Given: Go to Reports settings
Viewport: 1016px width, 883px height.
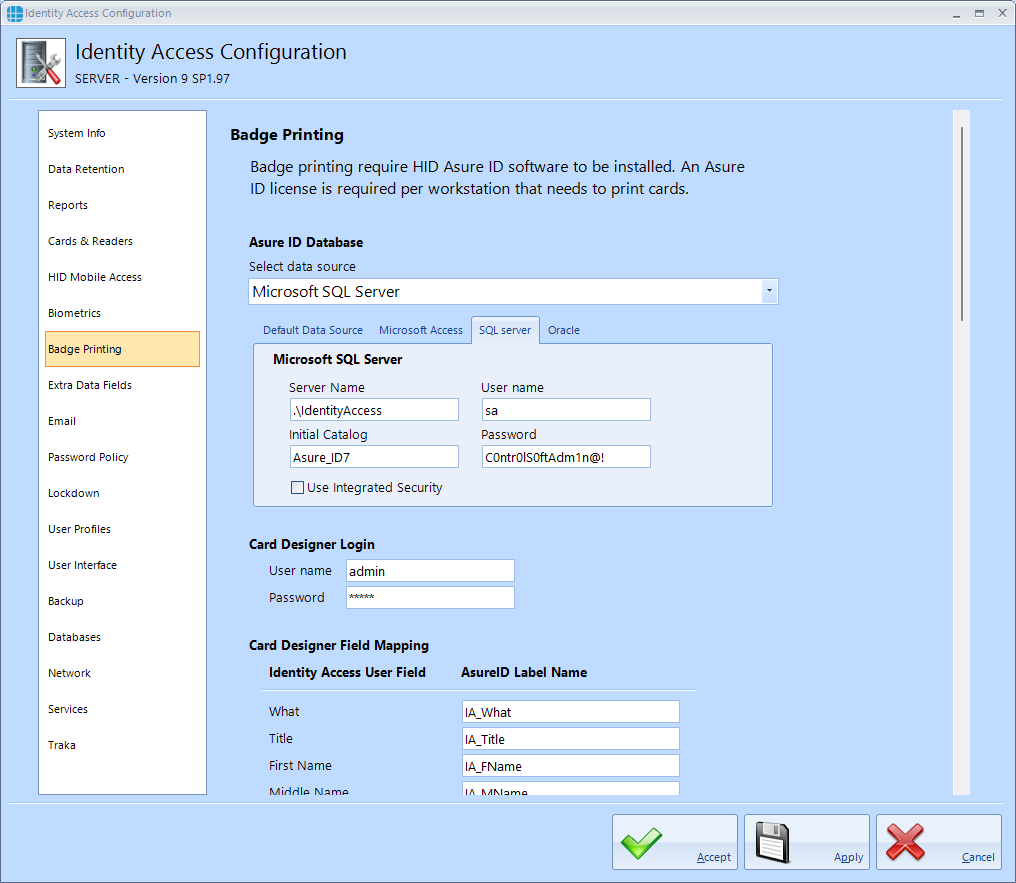Looking at the screenshot, I should tap(122, 205).
